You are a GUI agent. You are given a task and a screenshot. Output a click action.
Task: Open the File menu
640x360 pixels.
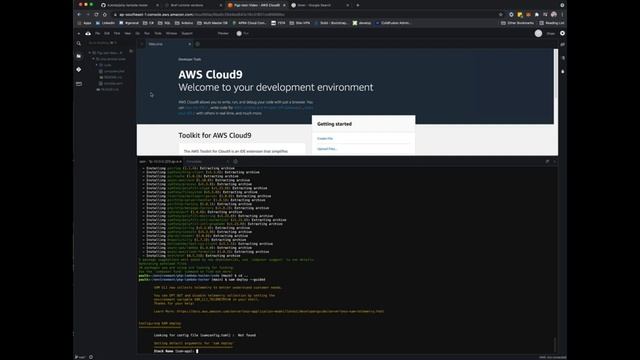coord(98,33)
